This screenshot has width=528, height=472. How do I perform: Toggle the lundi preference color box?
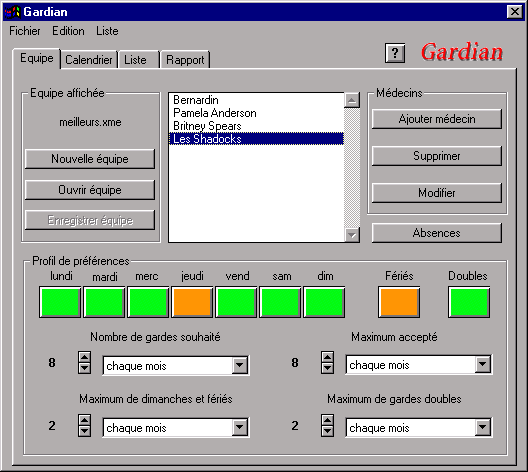point(60,302)
